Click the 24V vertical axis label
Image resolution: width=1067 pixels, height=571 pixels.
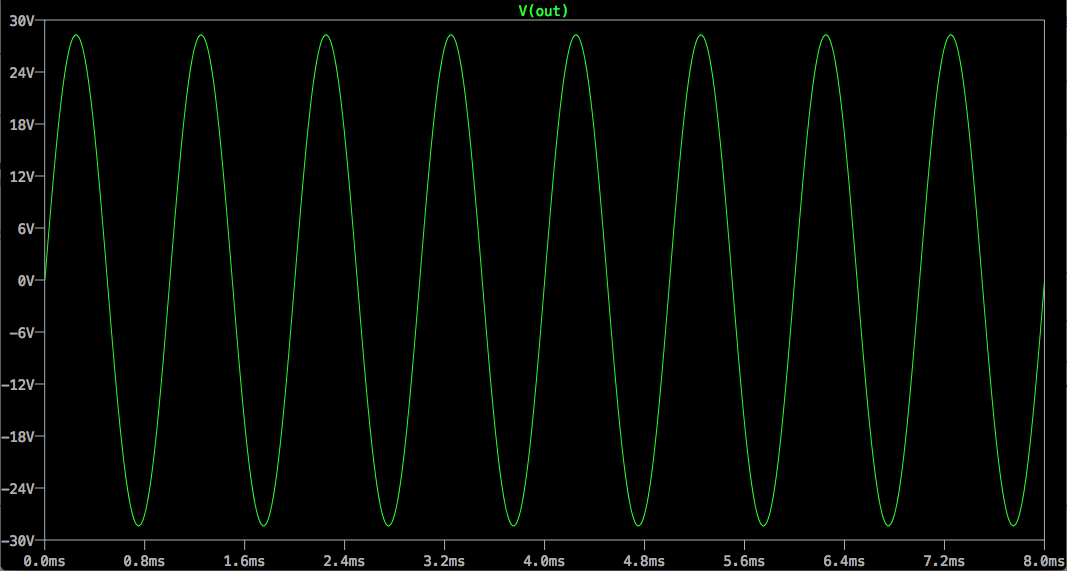tap(21, 72)
